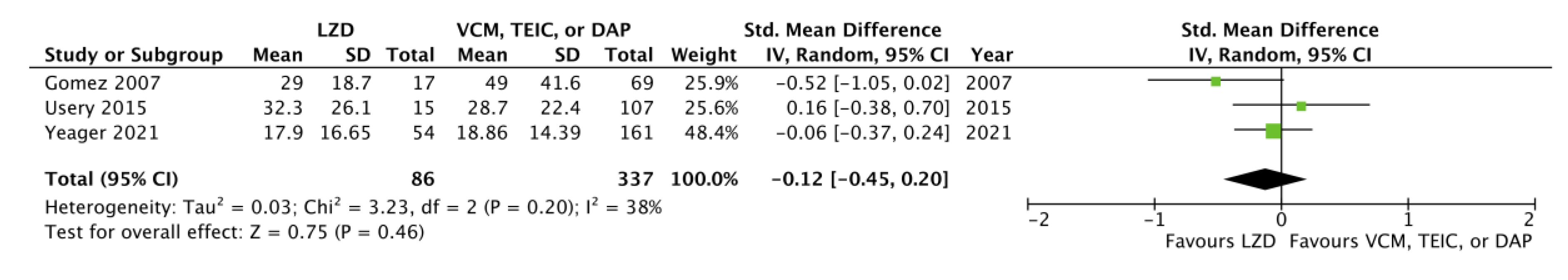Click the Favours VCM, TEIC, or DAP axis label

coord(1410,241)
